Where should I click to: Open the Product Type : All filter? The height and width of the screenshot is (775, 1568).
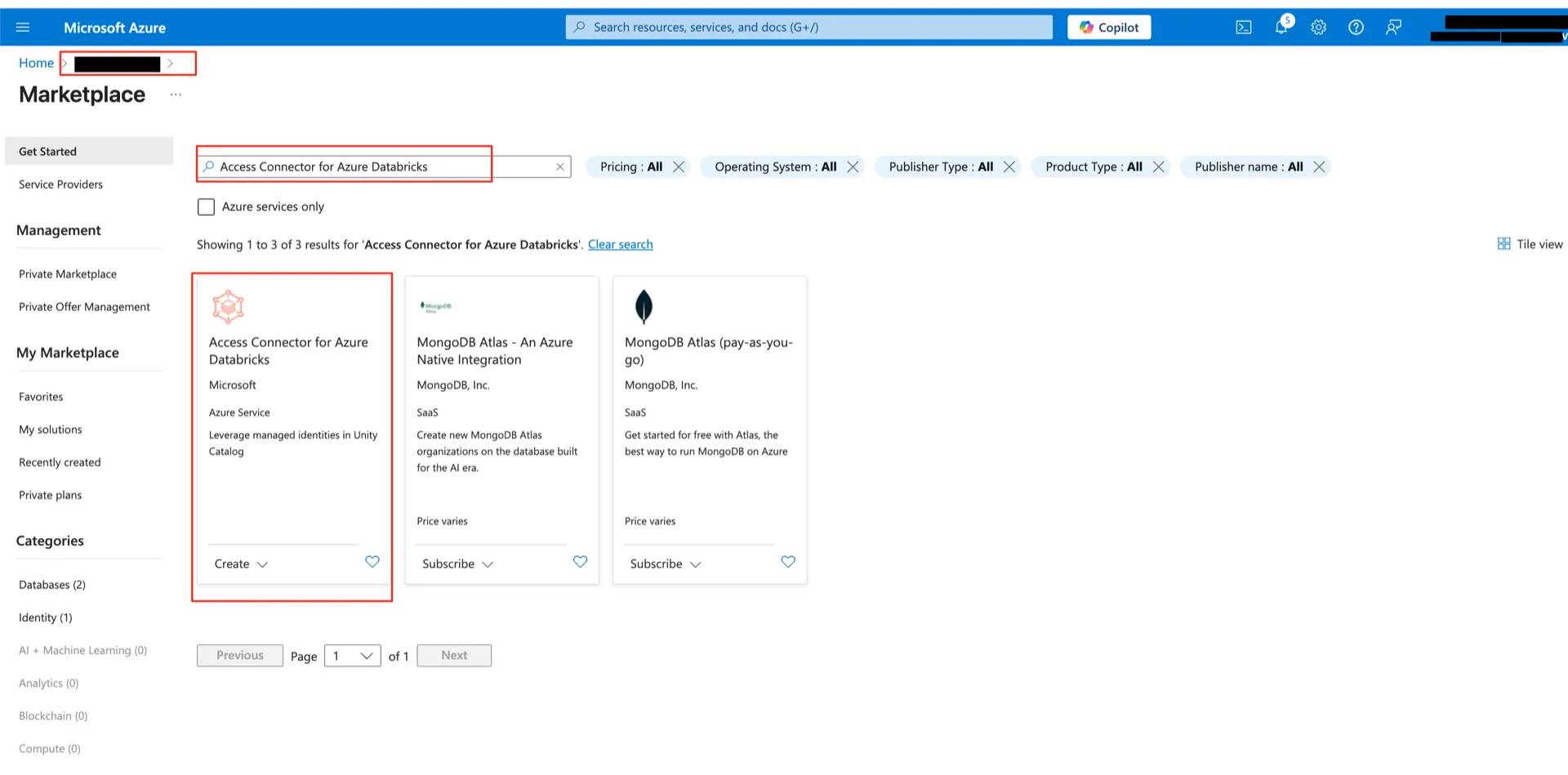[x=1094, y=167]
